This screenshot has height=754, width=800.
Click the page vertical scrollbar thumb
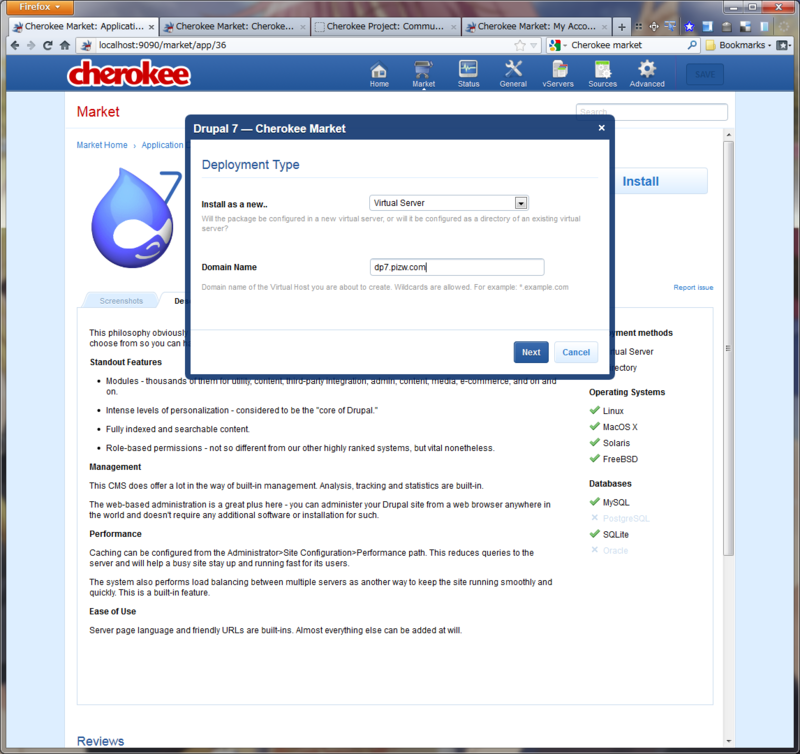click(x=728, y=347)
